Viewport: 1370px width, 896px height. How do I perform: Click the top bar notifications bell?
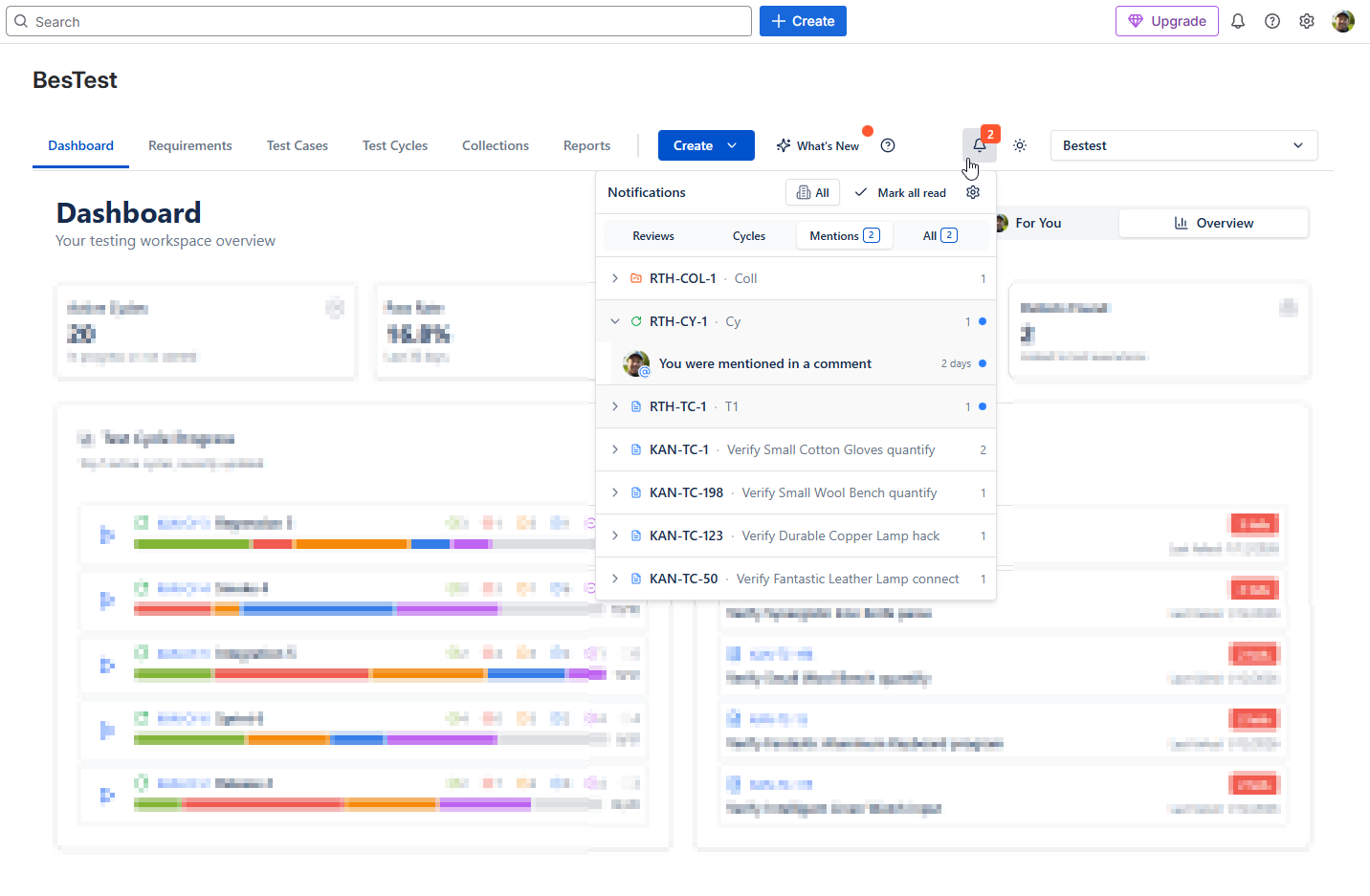tap(1238, 21)
